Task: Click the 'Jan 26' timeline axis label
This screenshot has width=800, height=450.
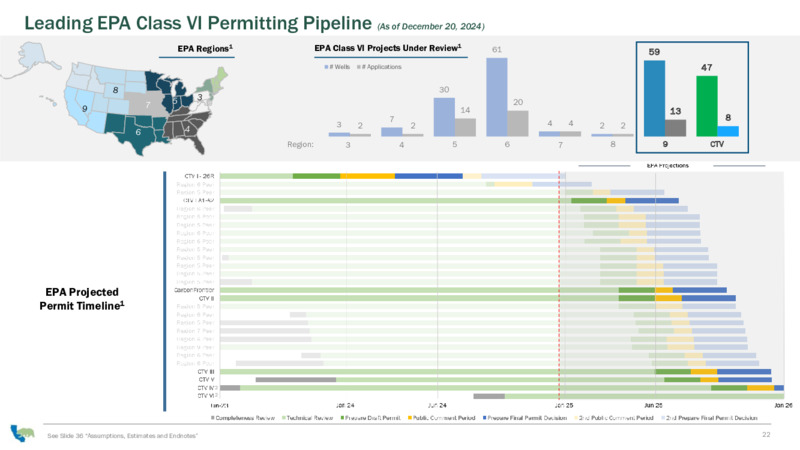Action: click(x=783, y=405)
